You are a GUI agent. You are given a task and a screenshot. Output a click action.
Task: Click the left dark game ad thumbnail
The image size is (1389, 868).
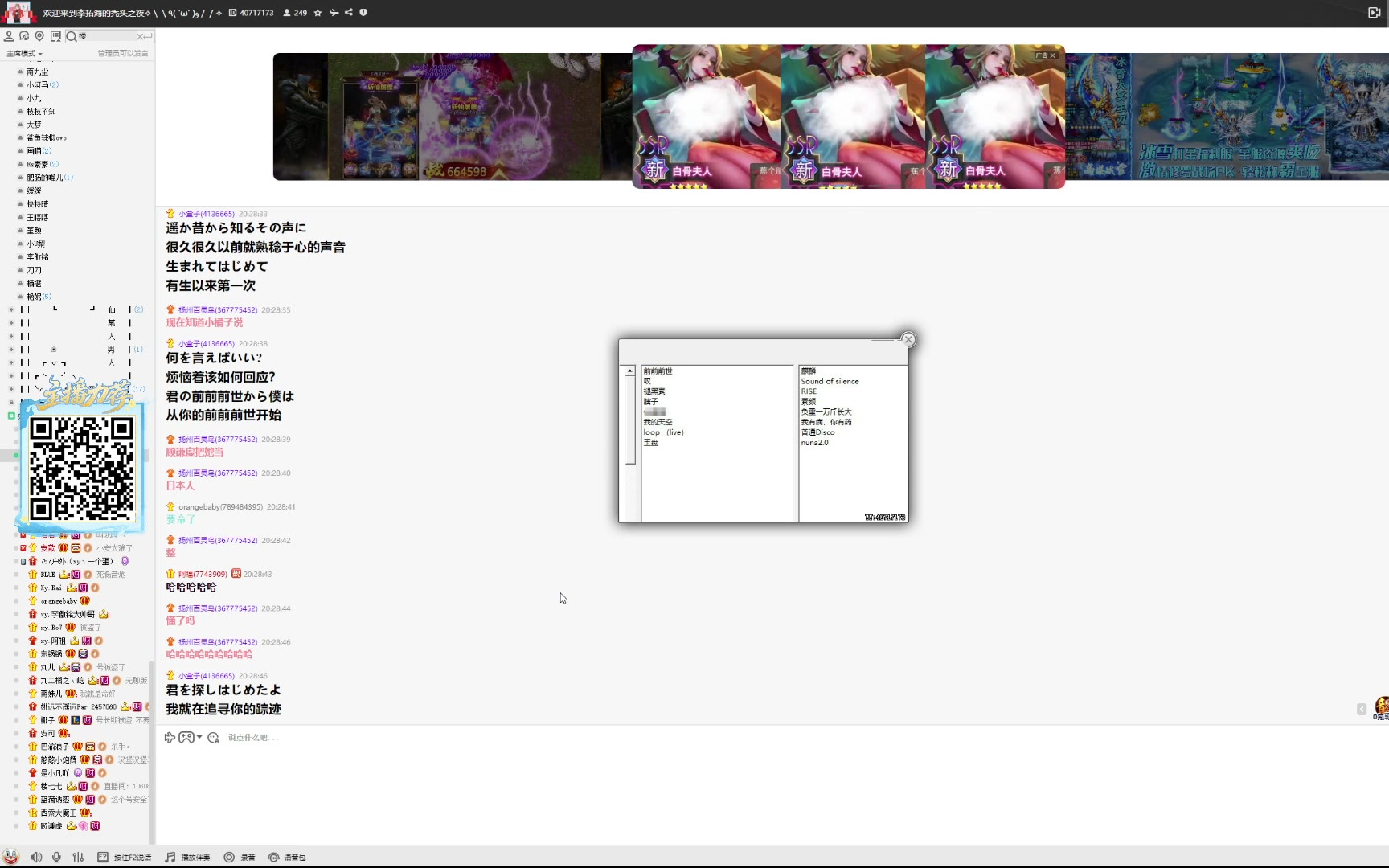(452, 117)
